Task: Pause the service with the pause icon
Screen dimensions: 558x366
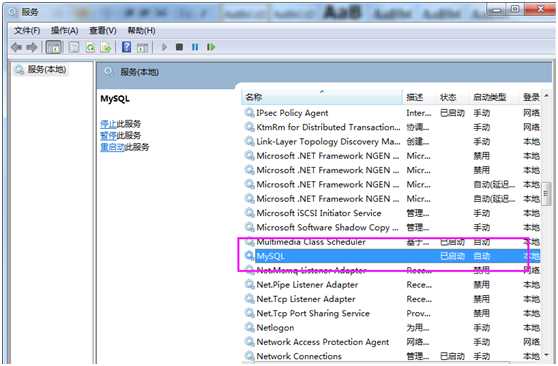Action: [x=195, y=47]
